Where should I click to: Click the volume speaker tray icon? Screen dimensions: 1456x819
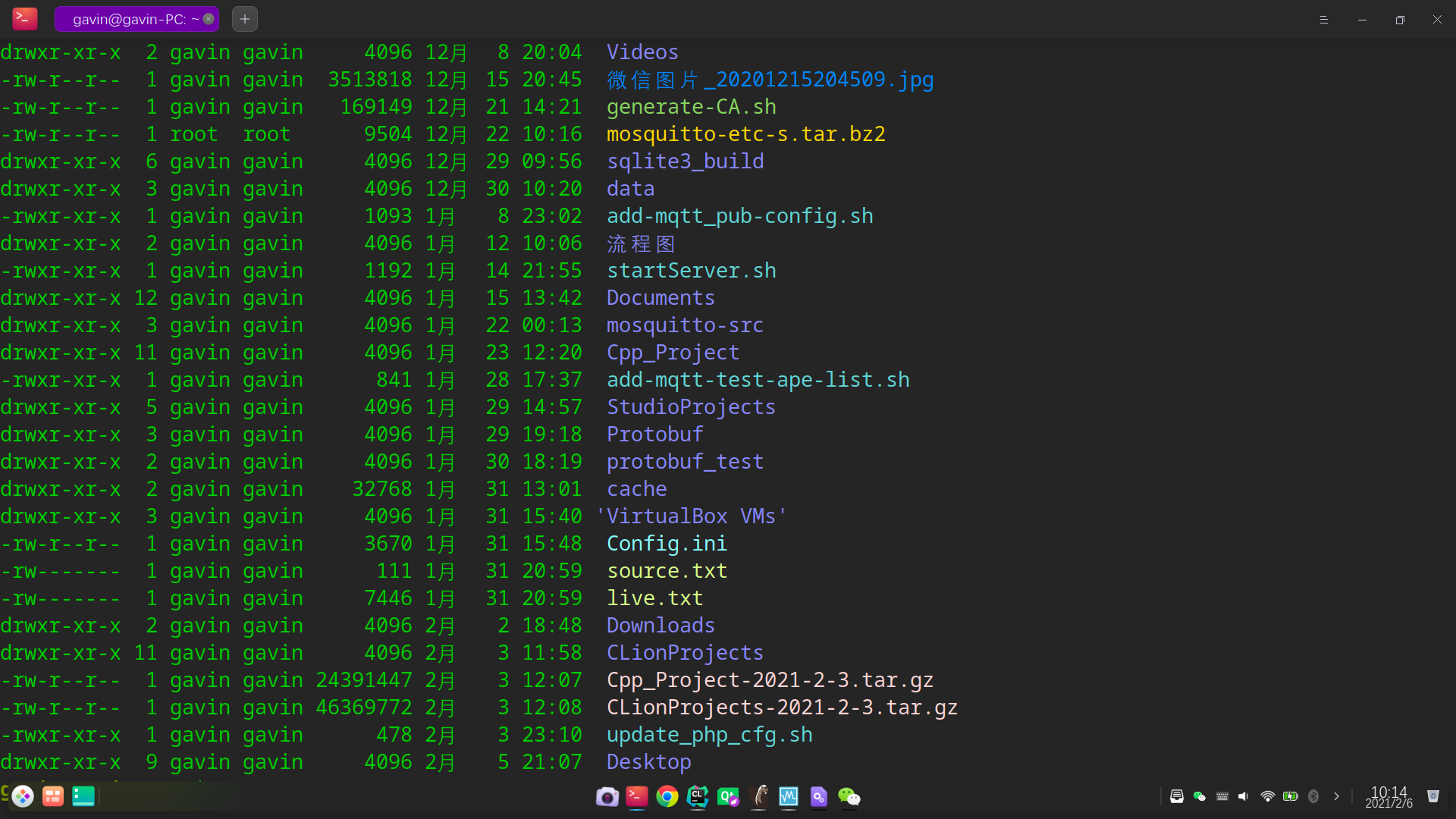[x=1244, y=796]
